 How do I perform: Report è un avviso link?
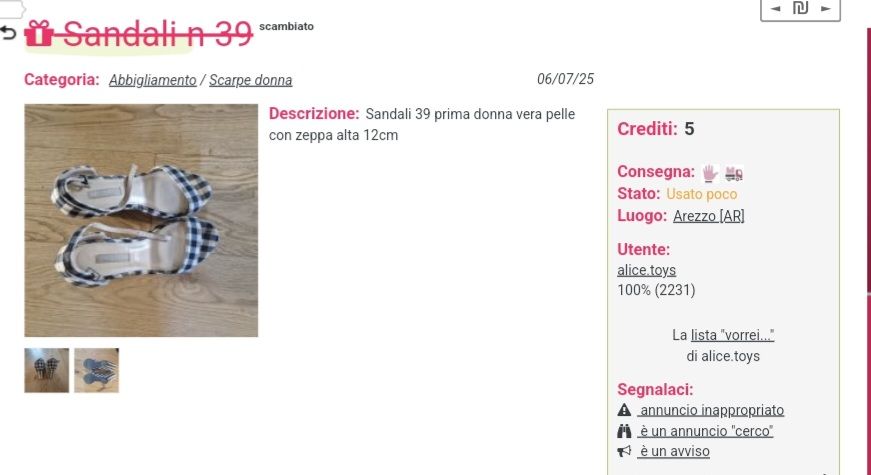tap(674, 451)
